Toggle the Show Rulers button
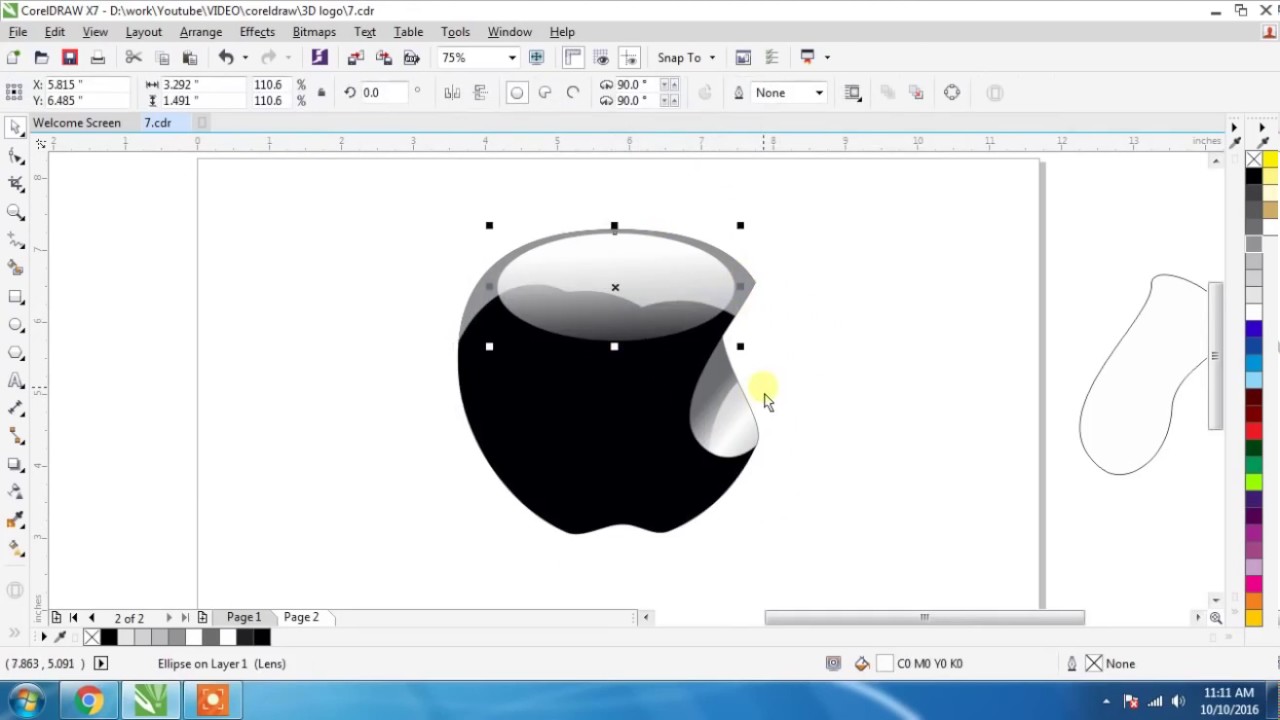The width and height of the screenshot is (1280, 720). (573, 58)
